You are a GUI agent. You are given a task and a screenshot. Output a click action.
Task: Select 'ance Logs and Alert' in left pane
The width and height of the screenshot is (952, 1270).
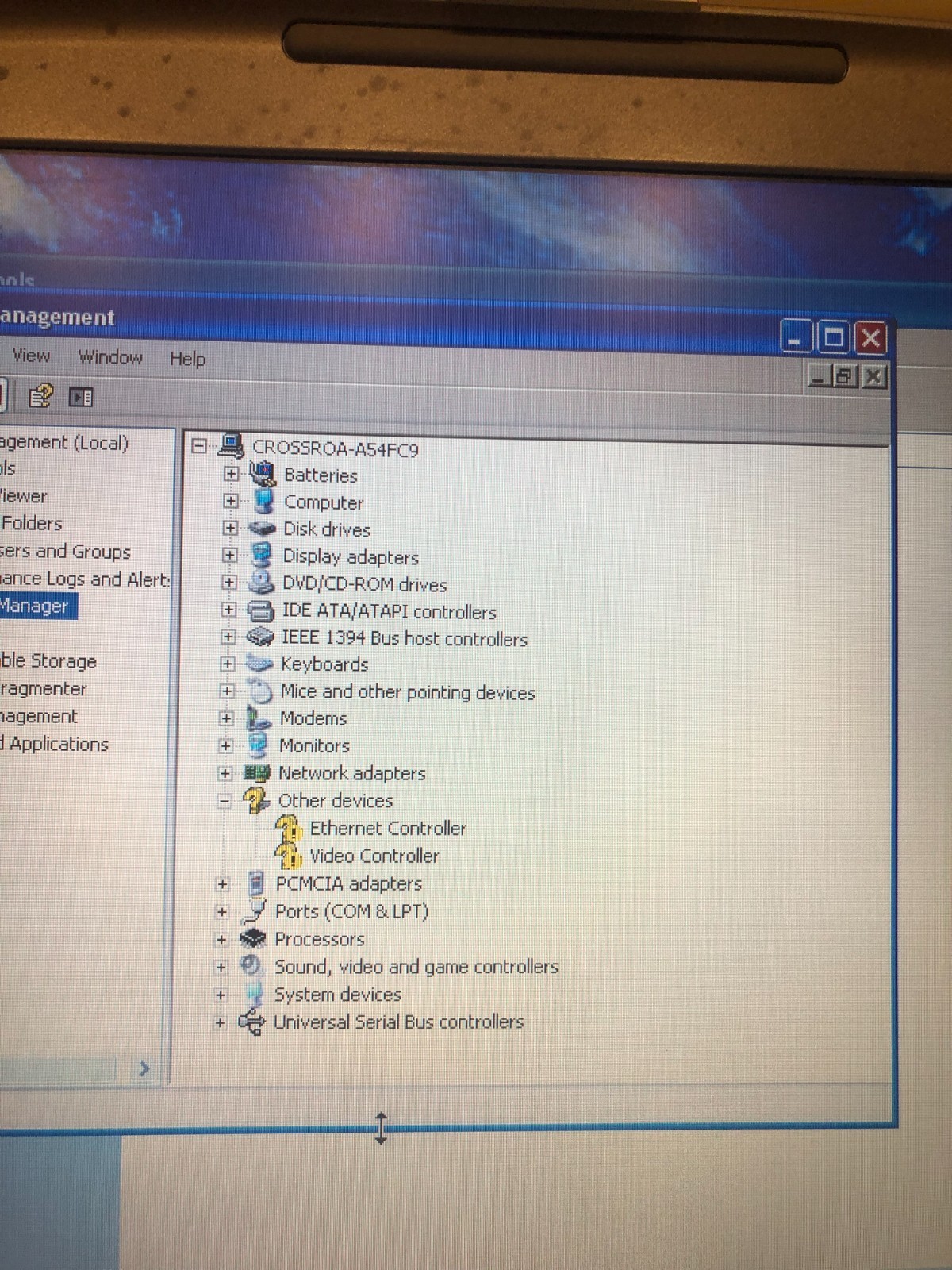pyautogui.click(x=85, y=579)
